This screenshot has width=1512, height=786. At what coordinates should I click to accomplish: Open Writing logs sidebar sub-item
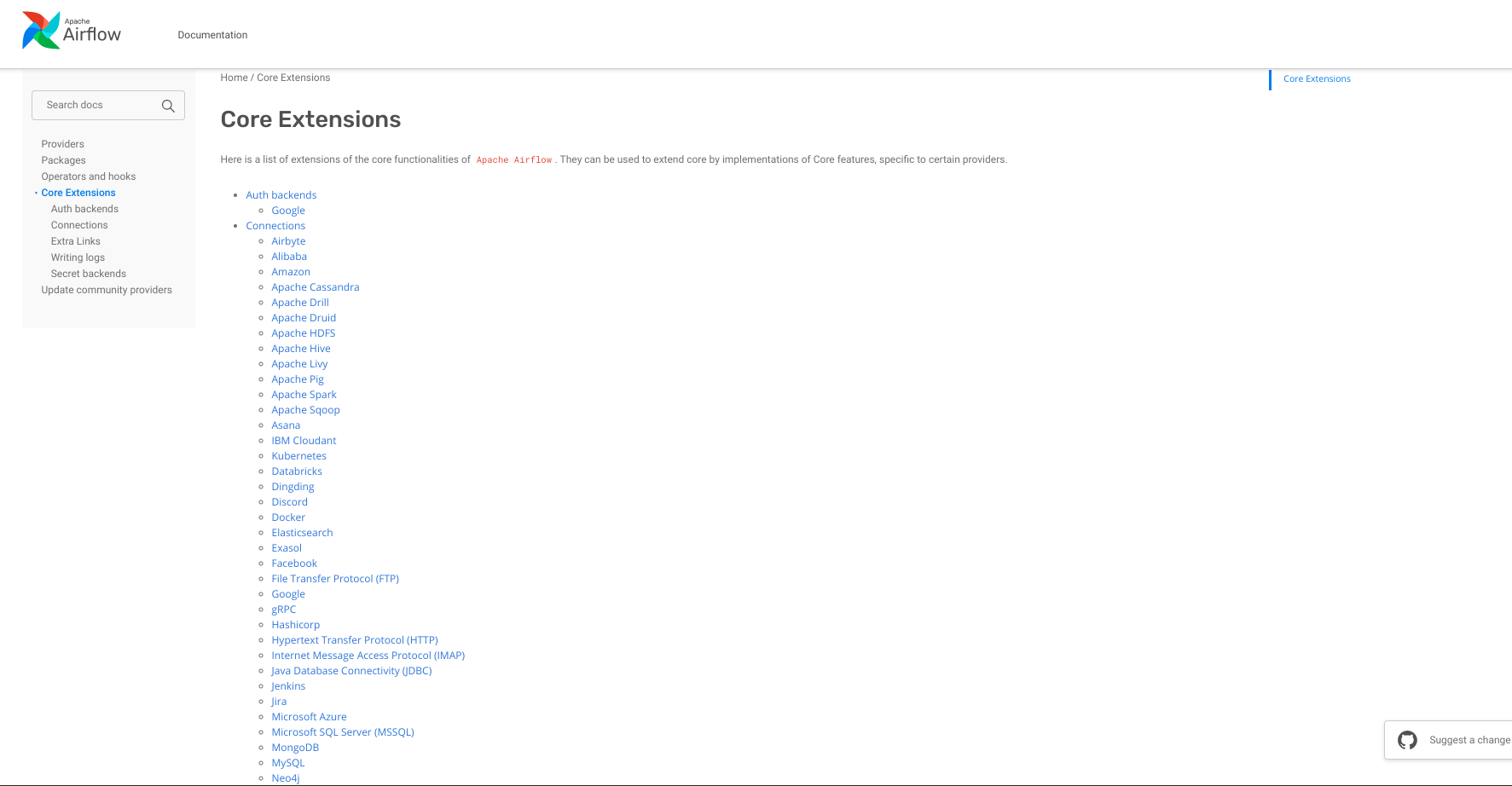tap(78, 257)
